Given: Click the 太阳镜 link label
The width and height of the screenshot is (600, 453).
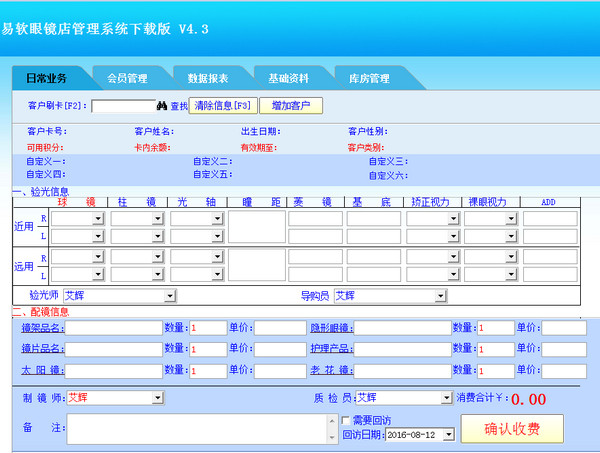Looking at the screenshot, I should (42, 371).
